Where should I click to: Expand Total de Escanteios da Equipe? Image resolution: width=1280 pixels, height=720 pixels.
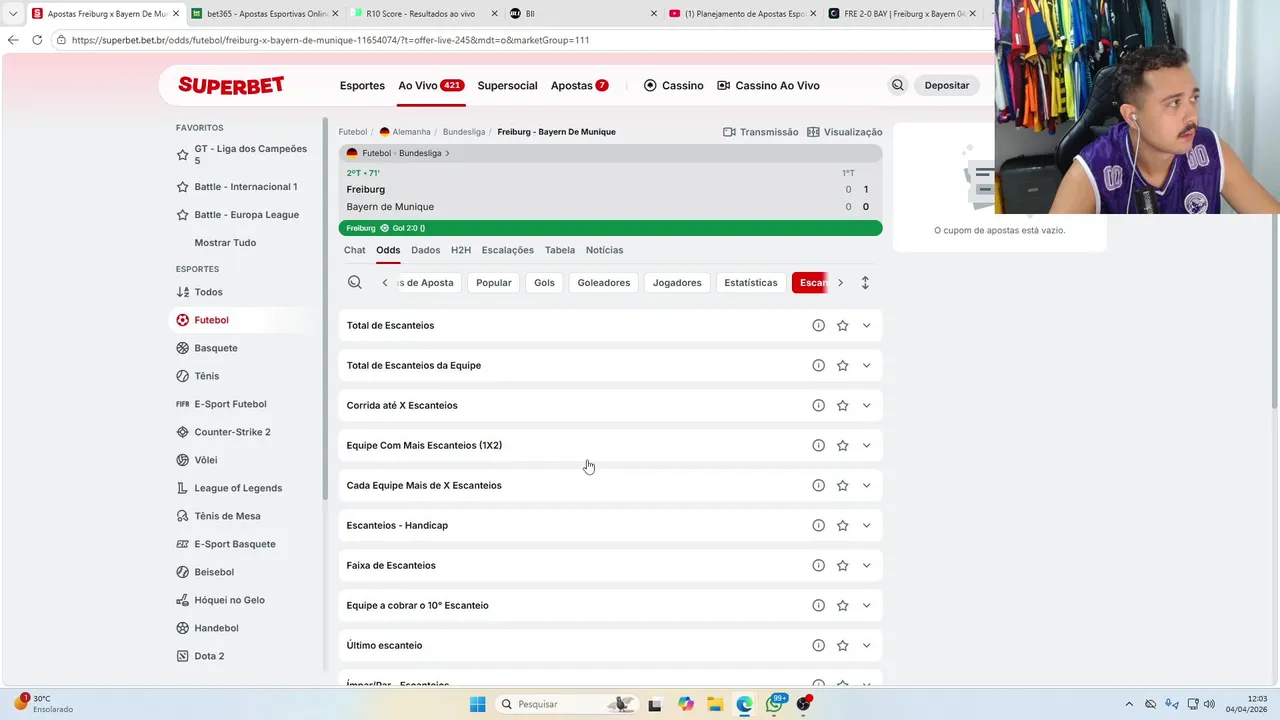coord(866,365)
